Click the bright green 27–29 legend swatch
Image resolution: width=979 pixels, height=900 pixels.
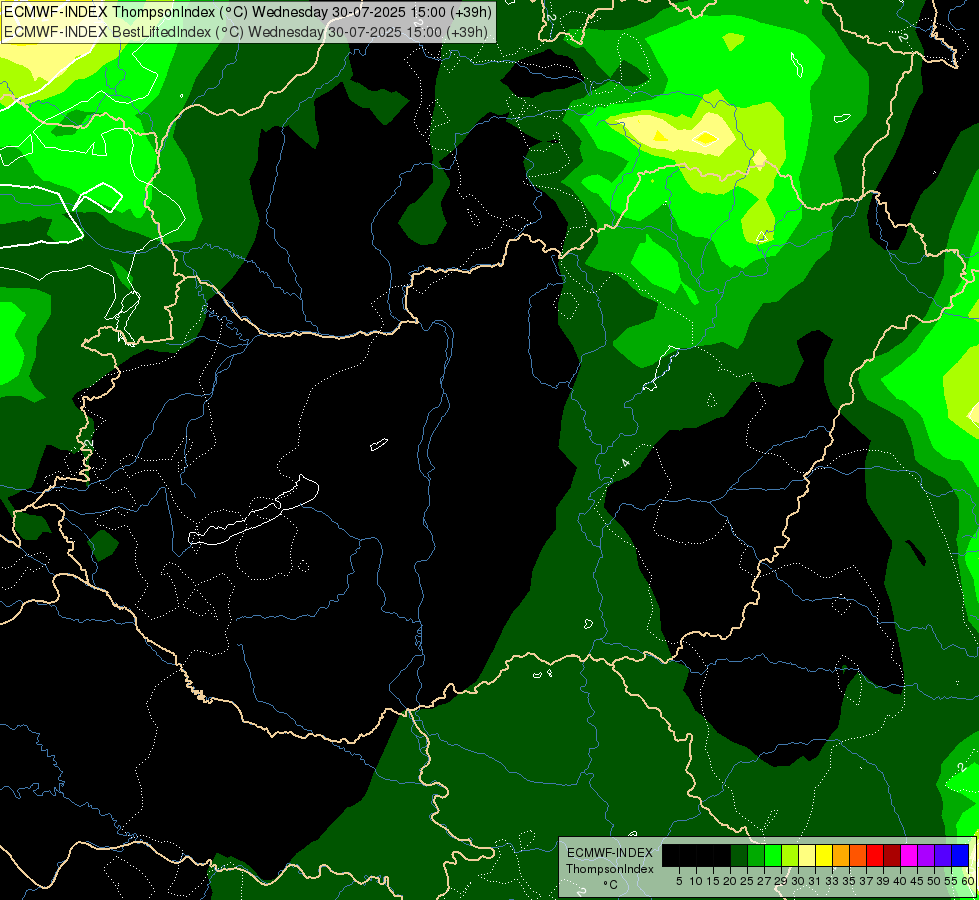point(773,855)
